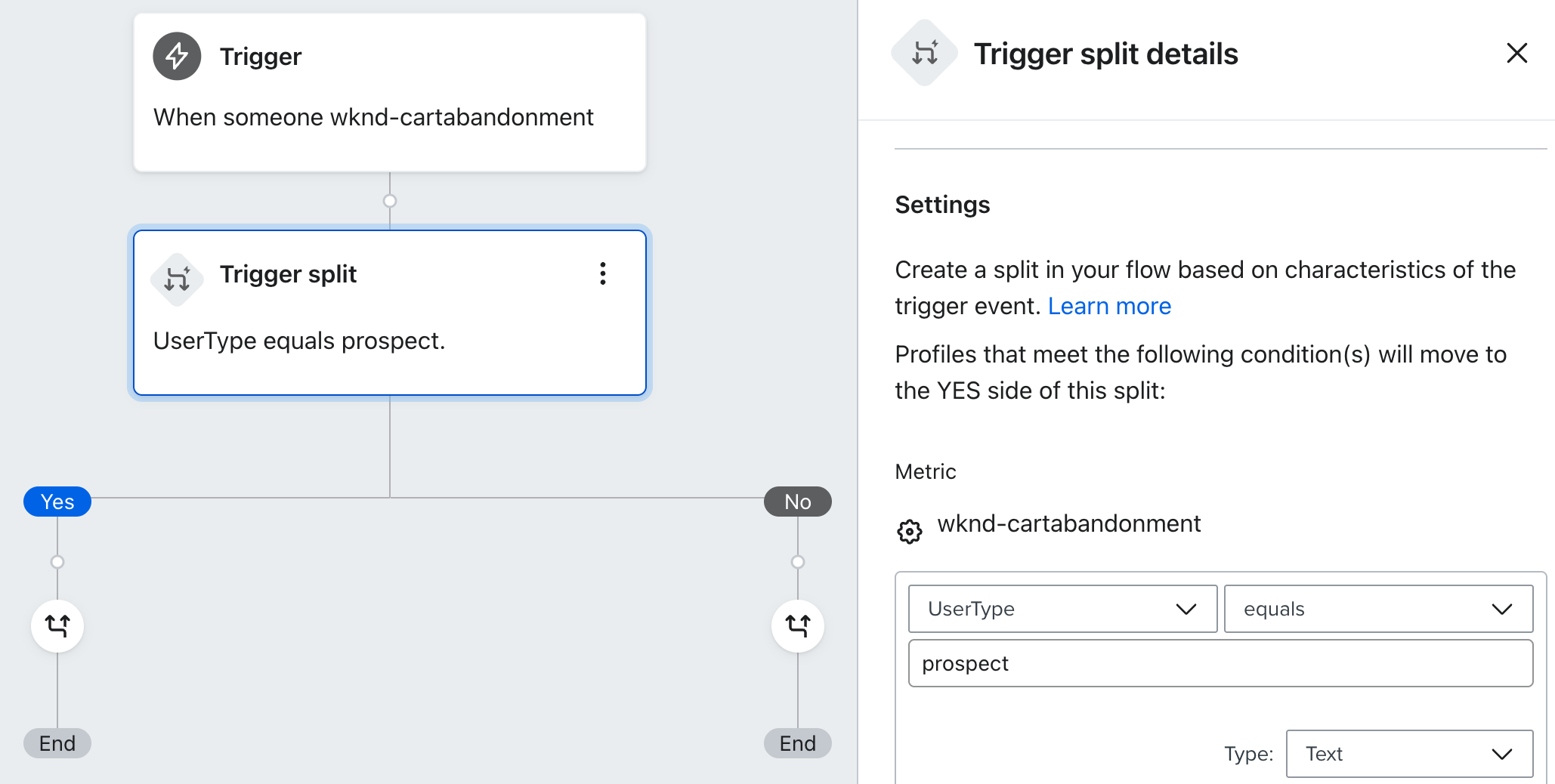Close the Trigger split details panel

tap(1516, 53)
